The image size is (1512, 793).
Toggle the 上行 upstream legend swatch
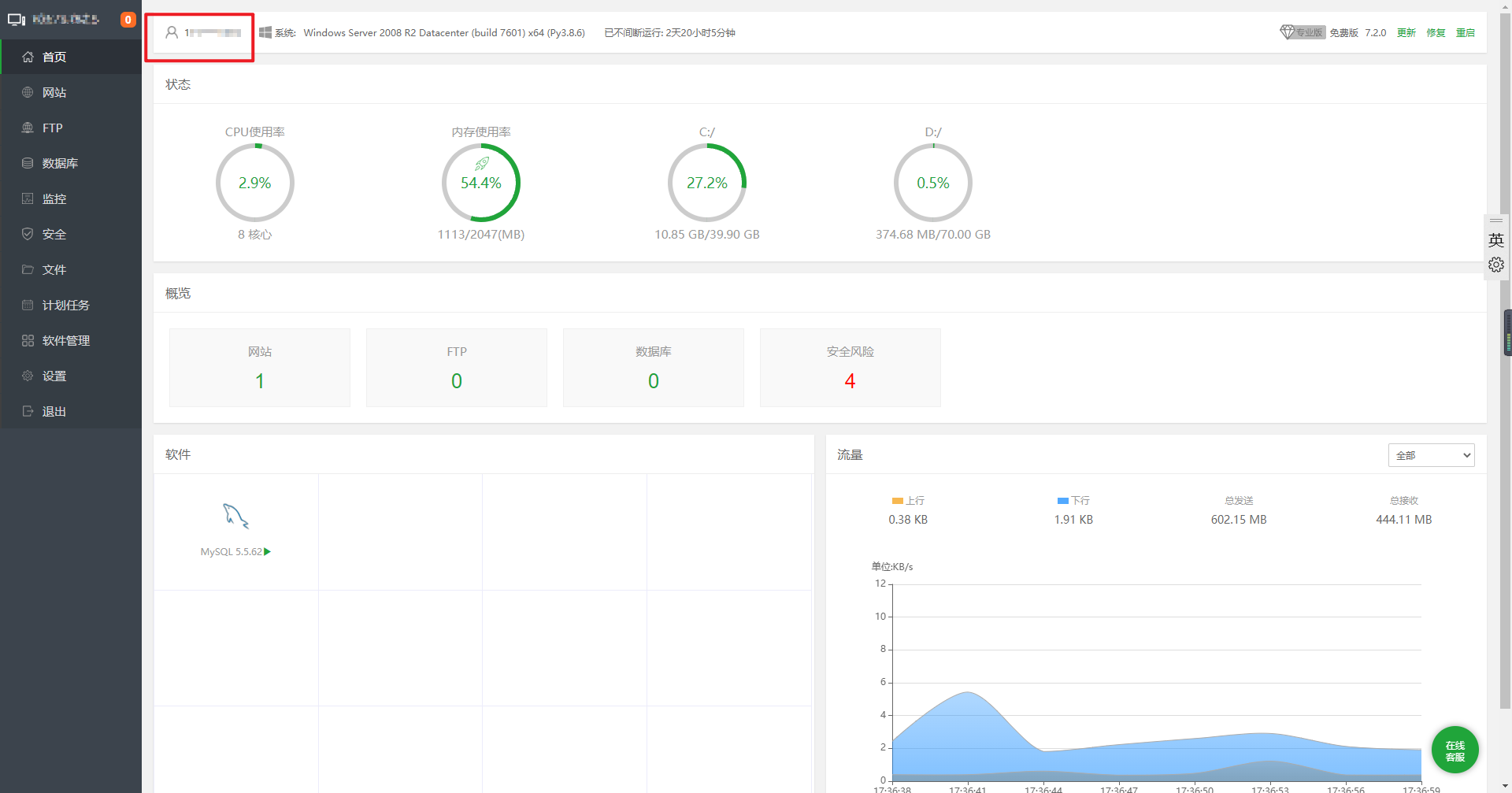coord(898,501)
